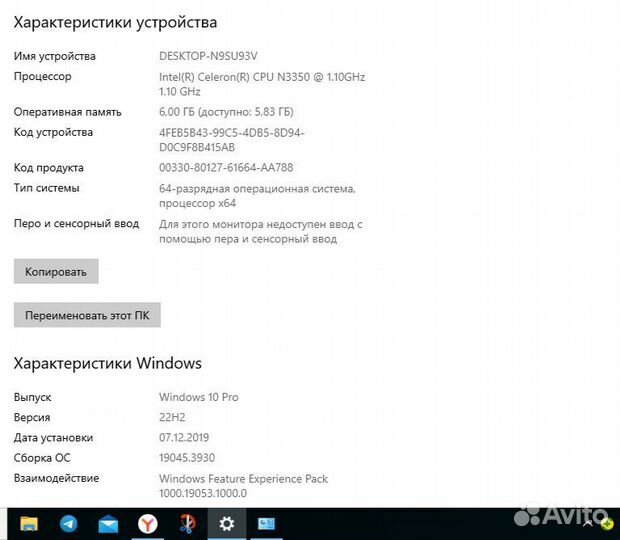Open the blue panel app taskbar icon
The width and height of the screenshot is (620, 540).
[266, 524]
